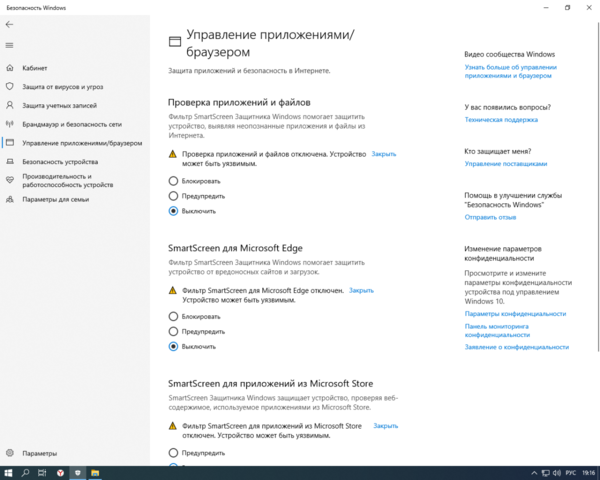The image size is (600, 480).
Task: Open link Узнать больше об управлении приложениями
Action: pyautogui.click(x=510, y=71)
